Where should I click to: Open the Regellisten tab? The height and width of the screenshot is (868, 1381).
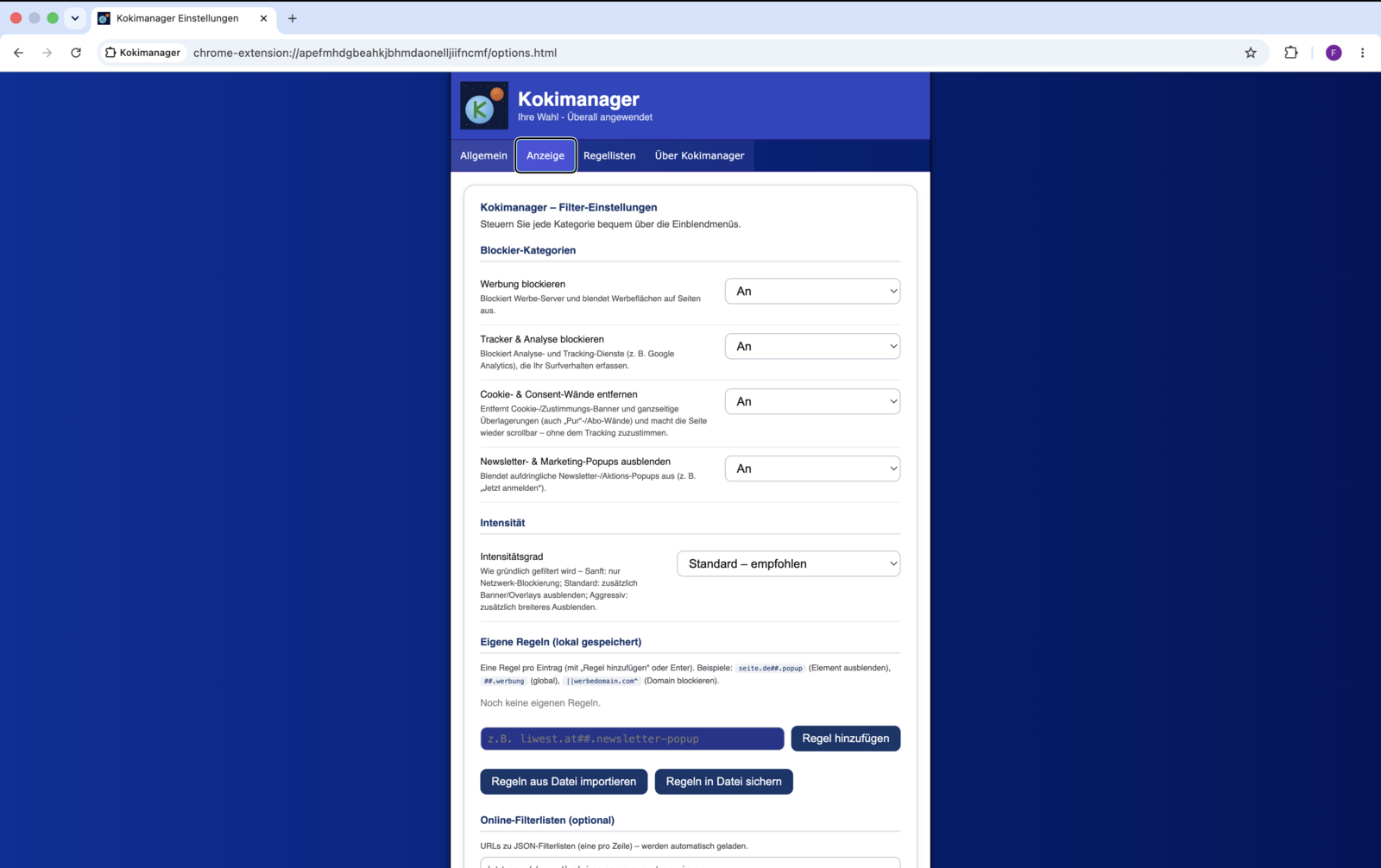tap(609, 155)
